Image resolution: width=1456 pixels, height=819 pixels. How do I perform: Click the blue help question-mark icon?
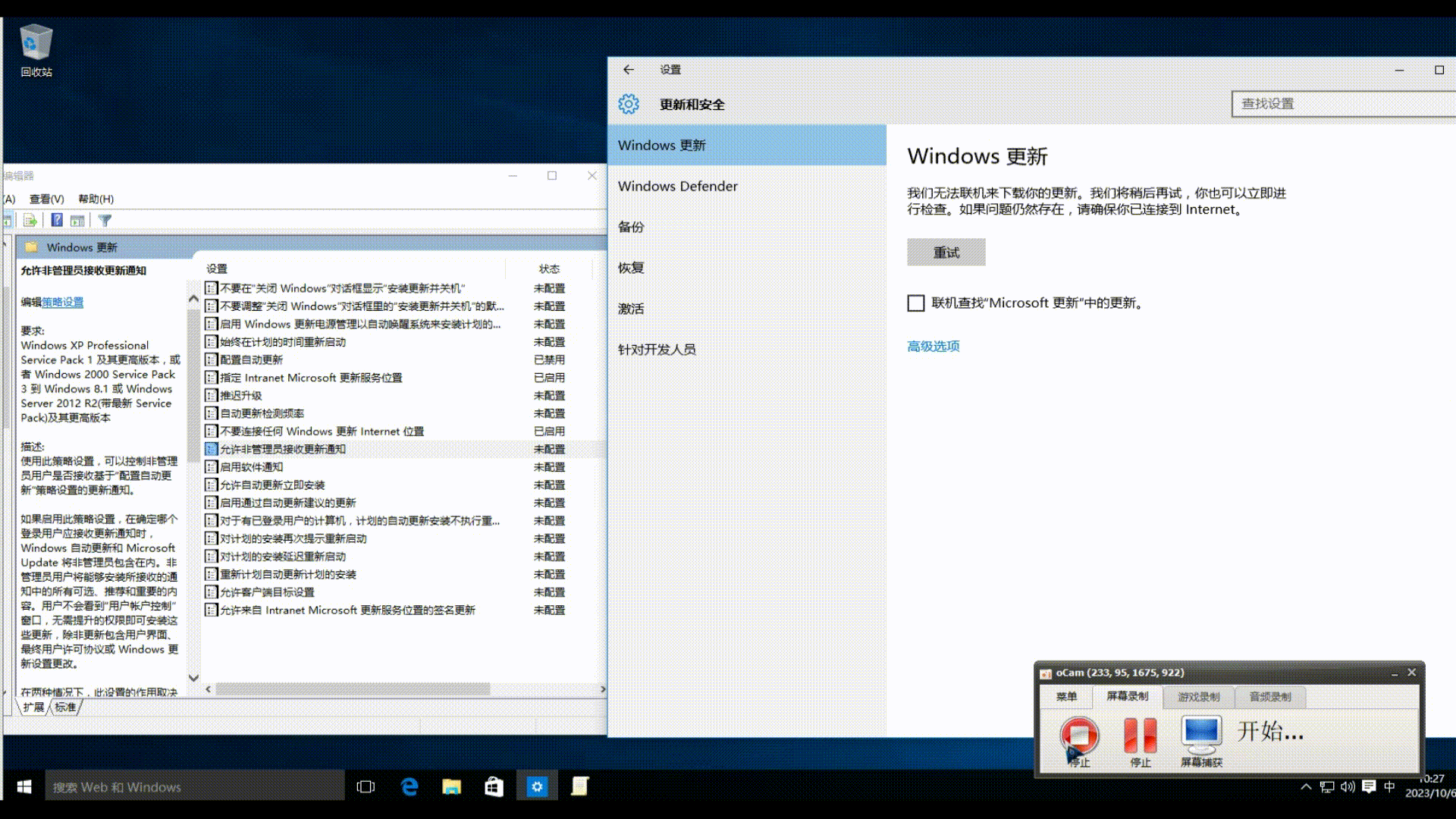[57, 221]
